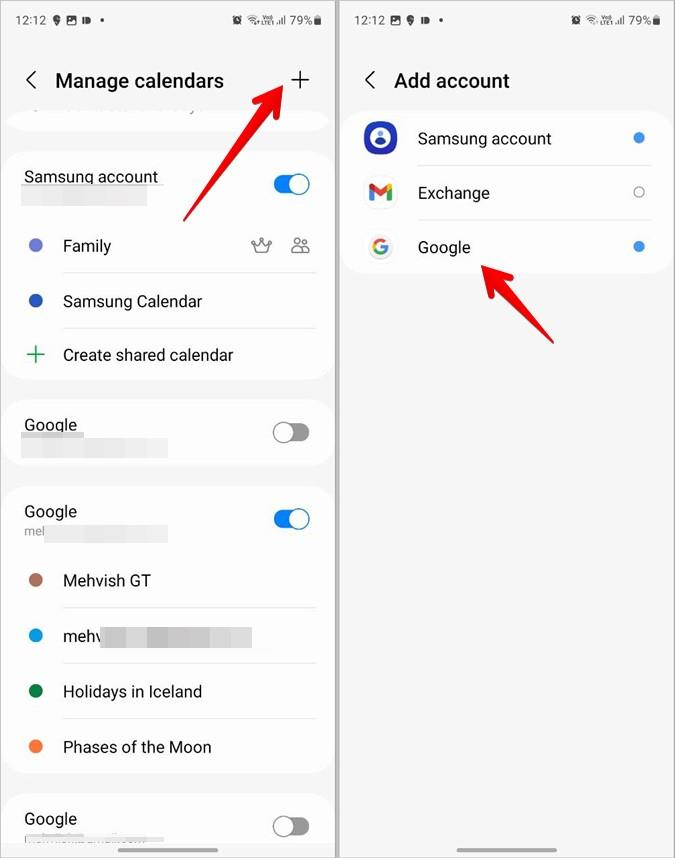Open the Mehvish GT calendar
Viewport: 675px width, 858px height.
point(168,580)
